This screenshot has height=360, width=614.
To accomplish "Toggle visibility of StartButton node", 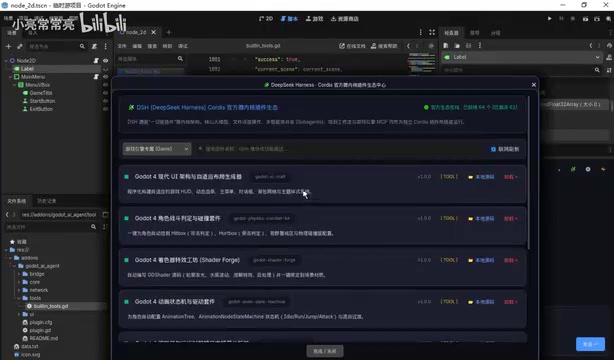I will tap(105, 101).
